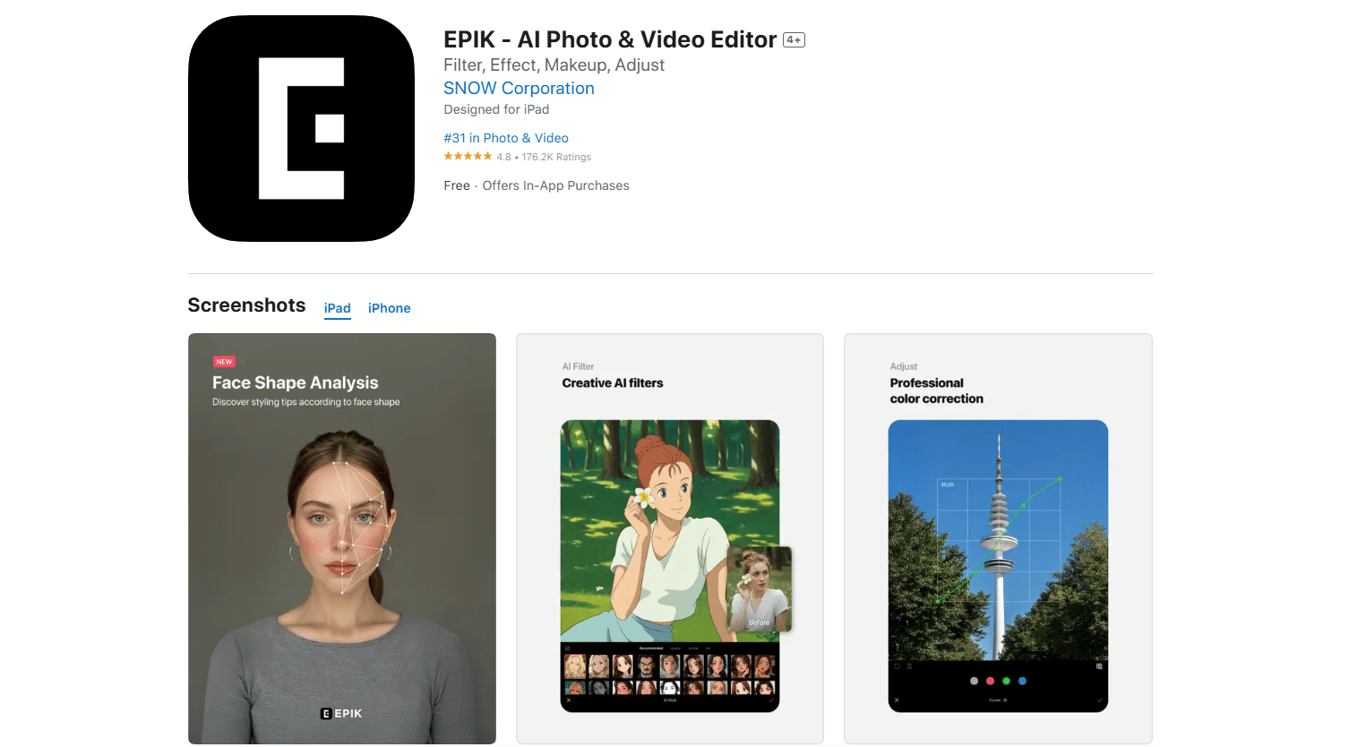The width and height of the screenshot is (1366, 747).
Task: Click the NEW badge on Face Shape Analysis
Action: [224, 362]
